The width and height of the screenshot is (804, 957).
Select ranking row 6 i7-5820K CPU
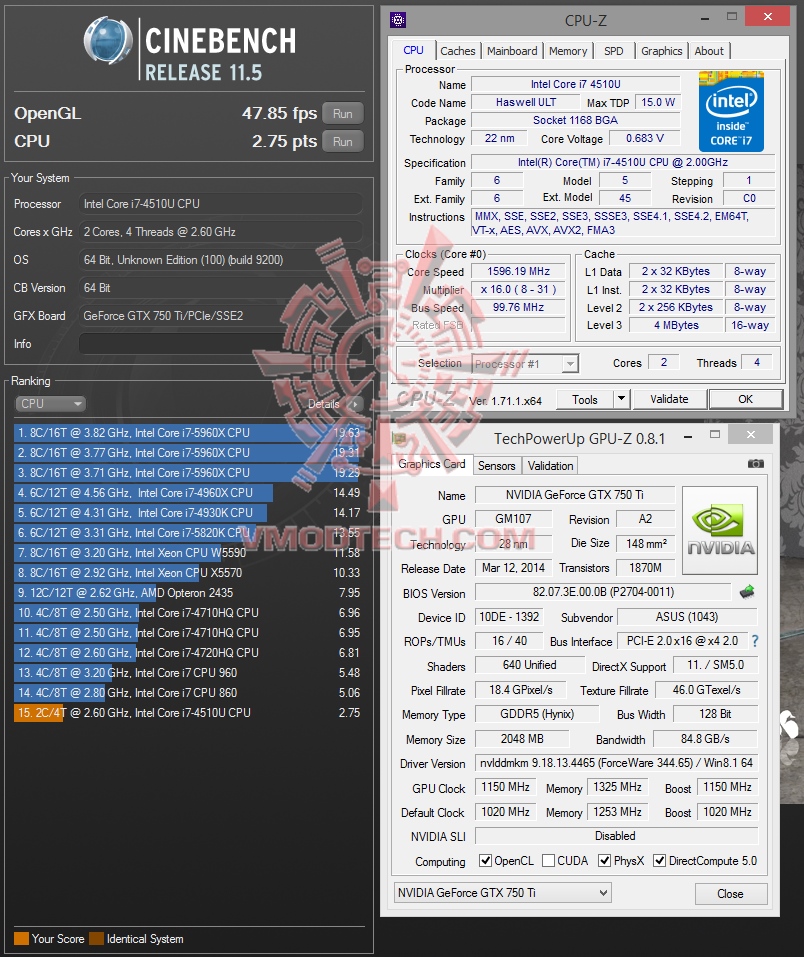pos(188,533)
